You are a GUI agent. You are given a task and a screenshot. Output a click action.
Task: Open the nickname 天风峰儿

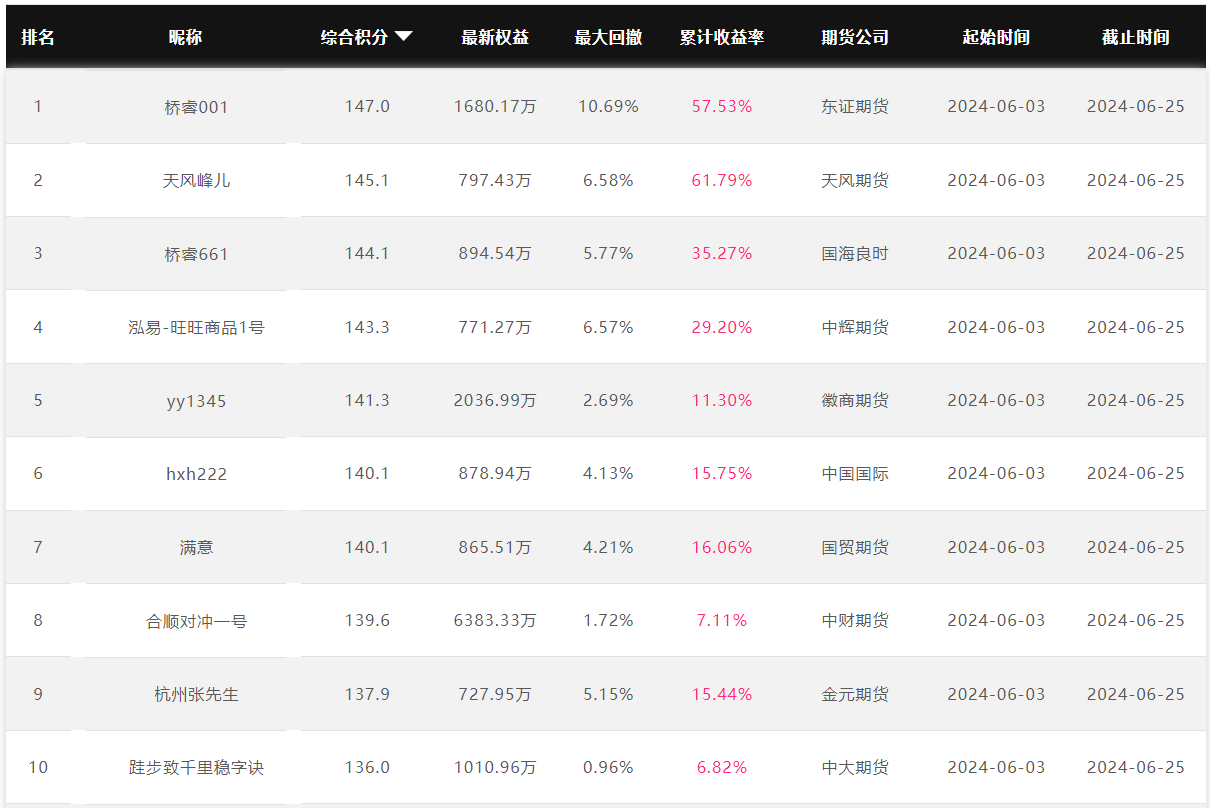point(196,181)
